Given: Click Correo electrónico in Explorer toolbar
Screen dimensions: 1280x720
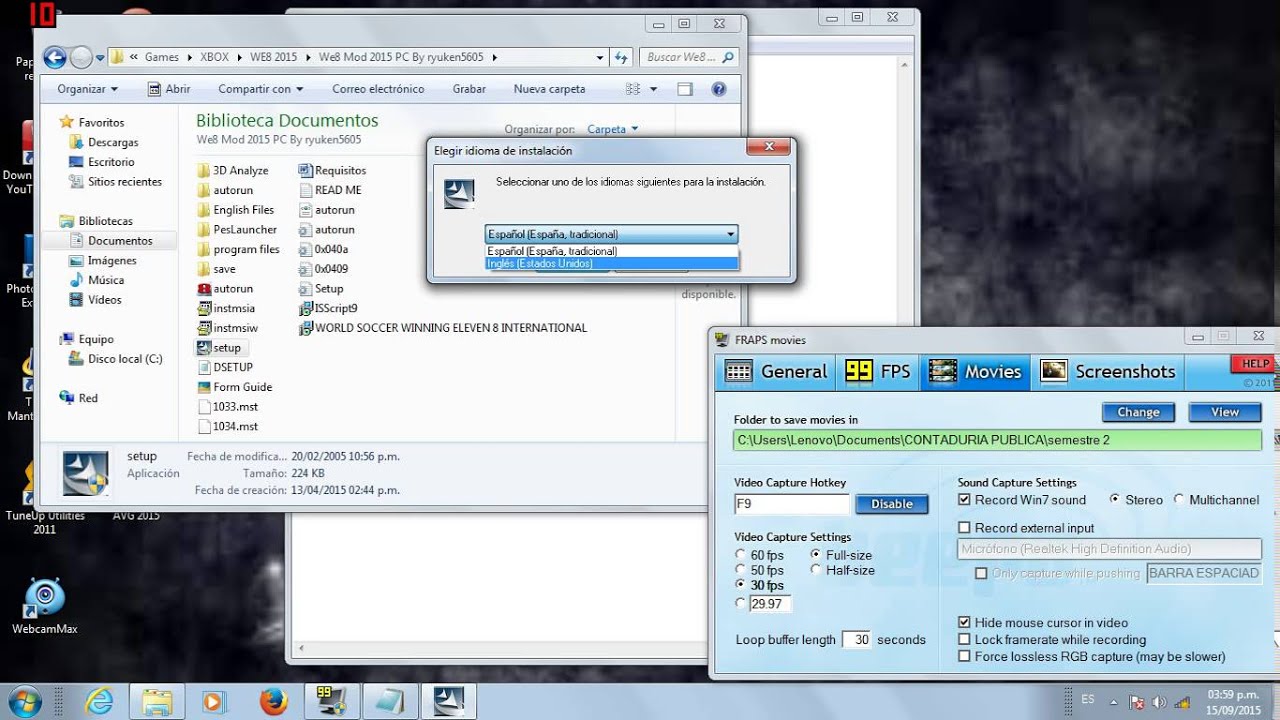Looking at the screenshot, I should [378, 89].
